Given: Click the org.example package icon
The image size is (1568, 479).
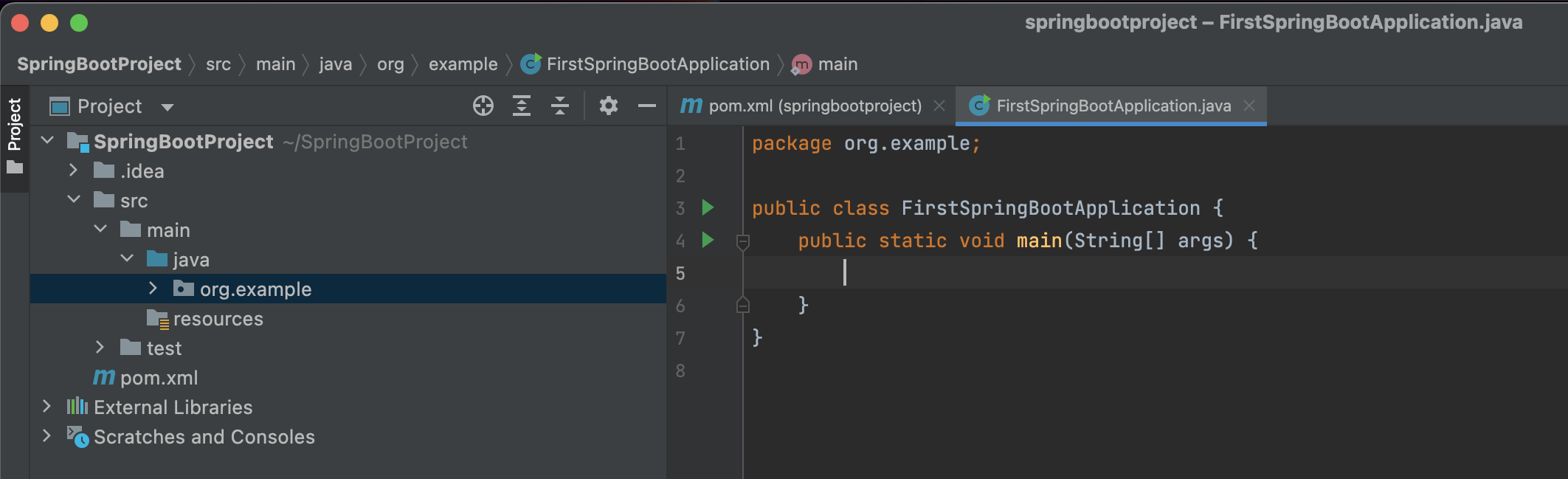Looking at the screenshot, I should [184, 289].
